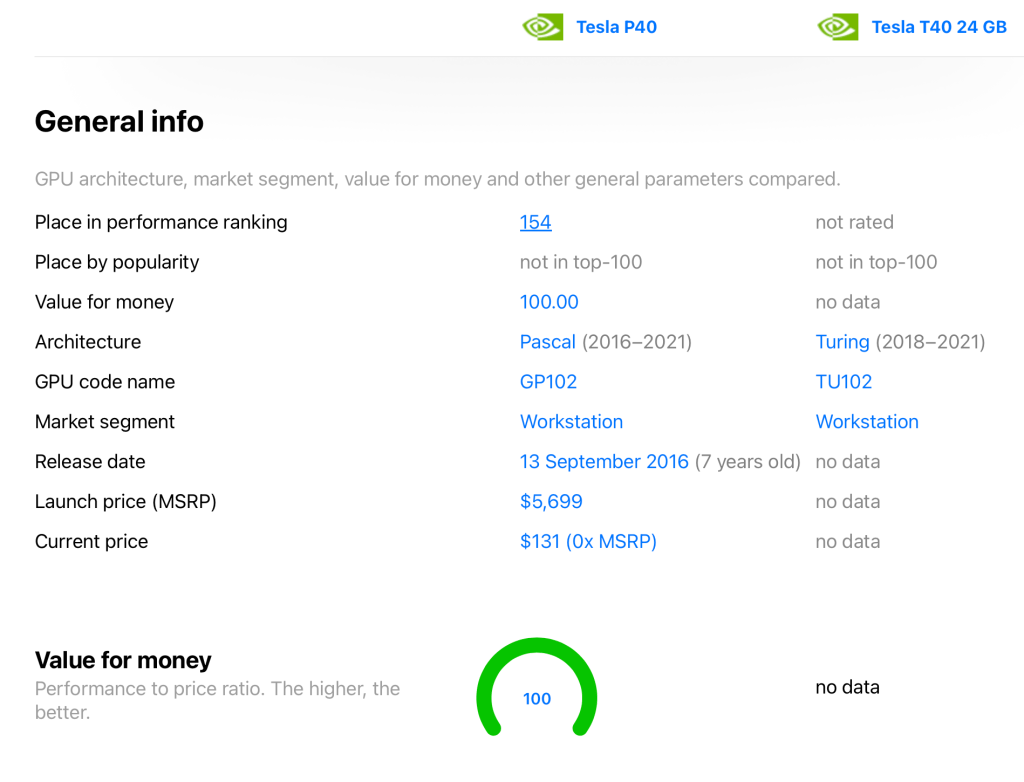Click the 100 score inside the gauge
The image size is (1024, 782).
coord(537,699)
